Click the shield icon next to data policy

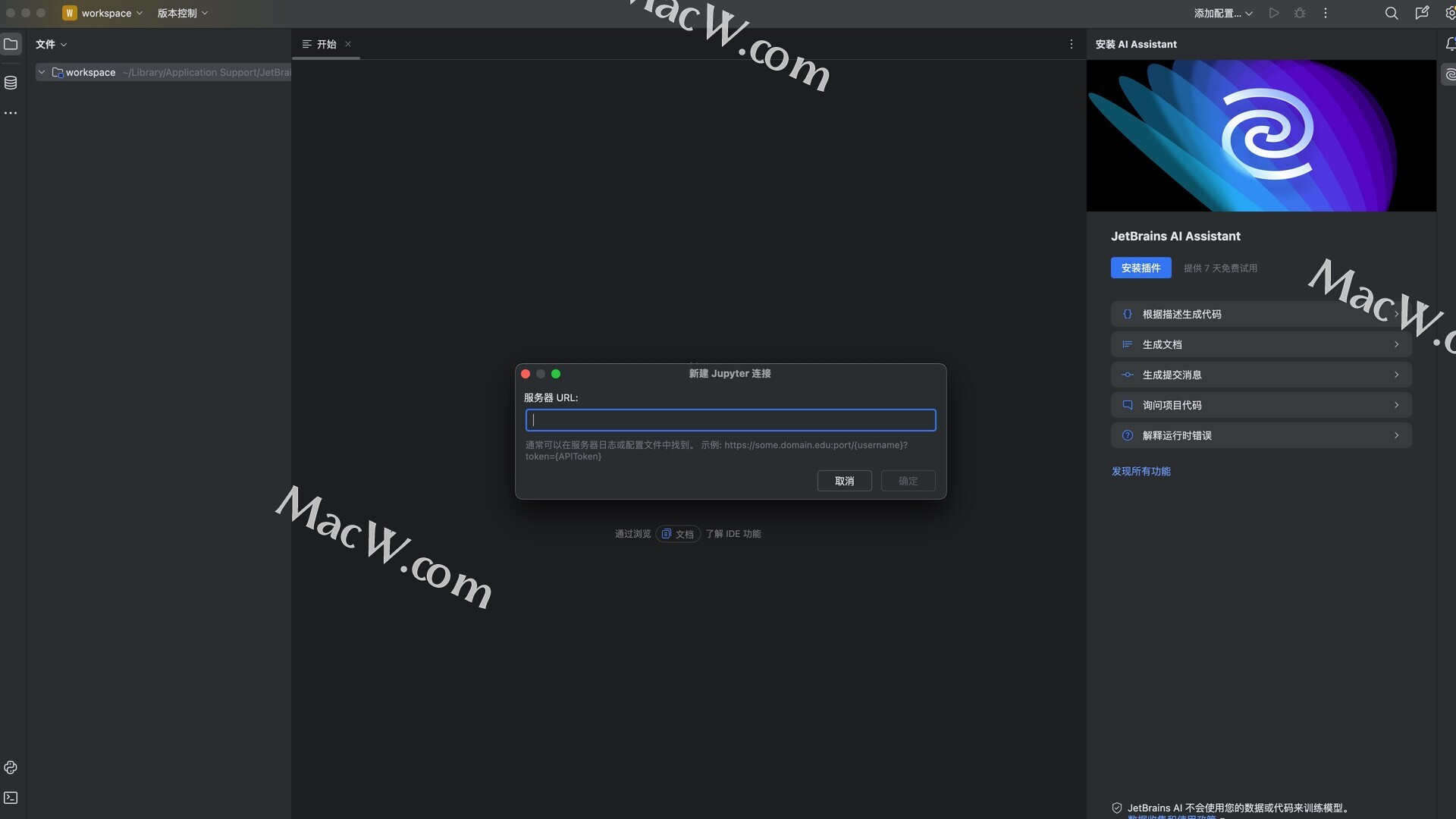coord(1117,808)
